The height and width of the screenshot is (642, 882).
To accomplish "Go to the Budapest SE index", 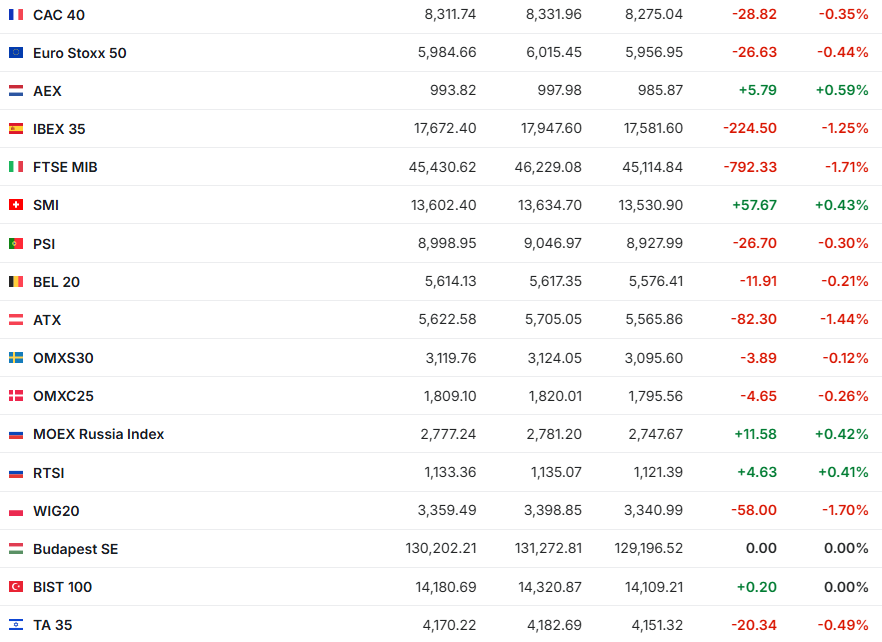I will 75,549.
